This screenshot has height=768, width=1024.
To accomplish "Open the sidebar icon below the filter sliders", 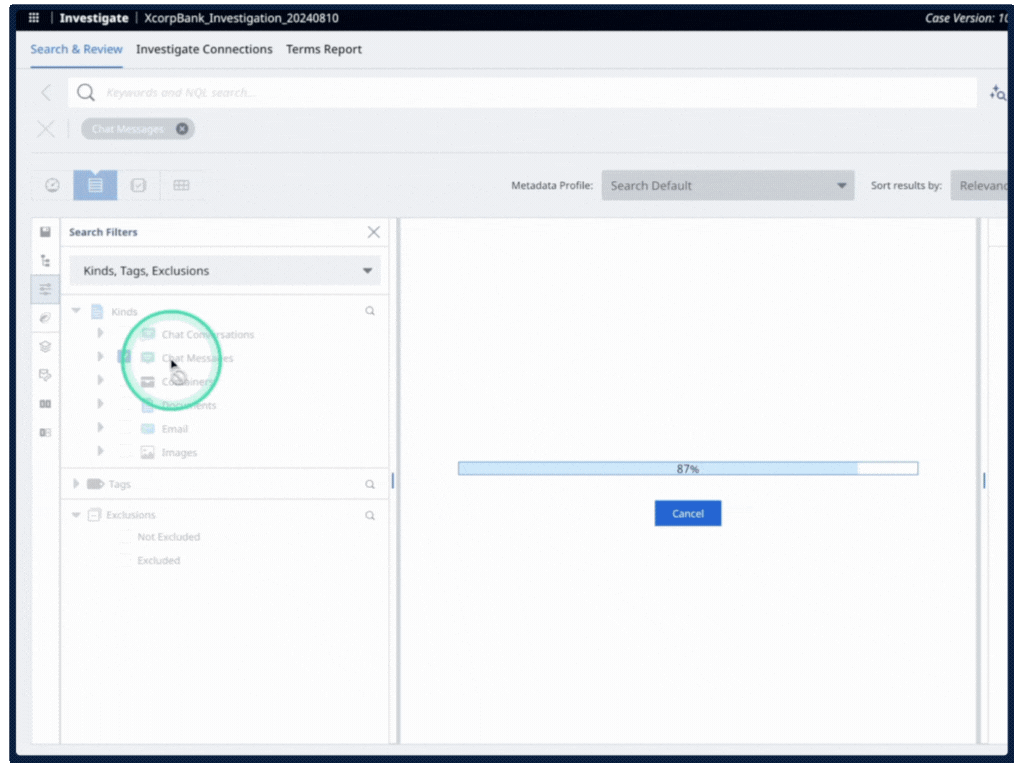I will (x=45, y=318).
